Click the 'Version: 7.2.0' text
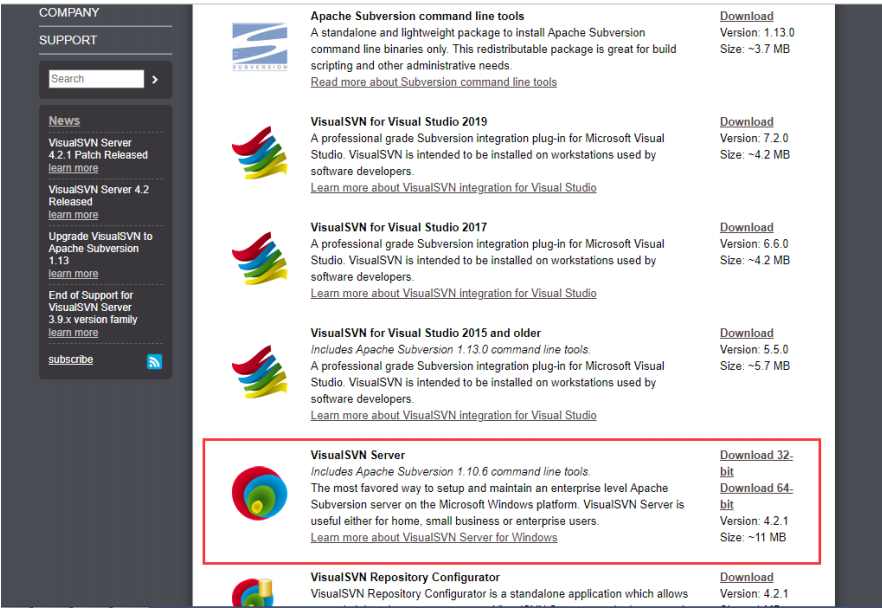This screenshot has height=608, width=882. [x=754, y=138]
